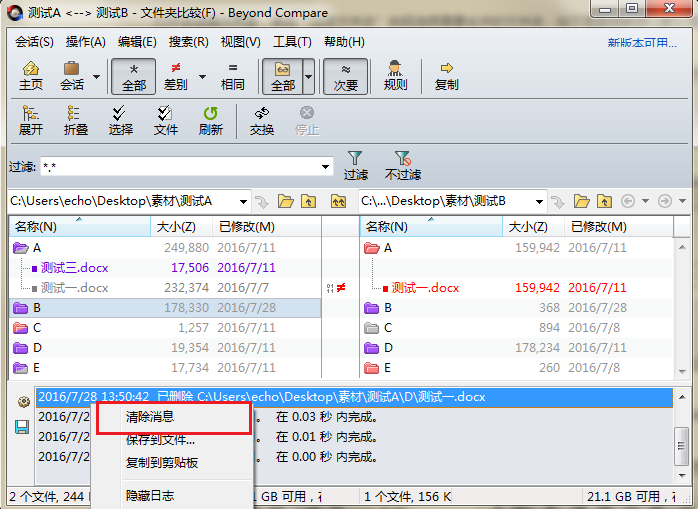
Task: Click 折叠 collapse all folders icon
Action: pyautogui.click(x=75, y=121)
